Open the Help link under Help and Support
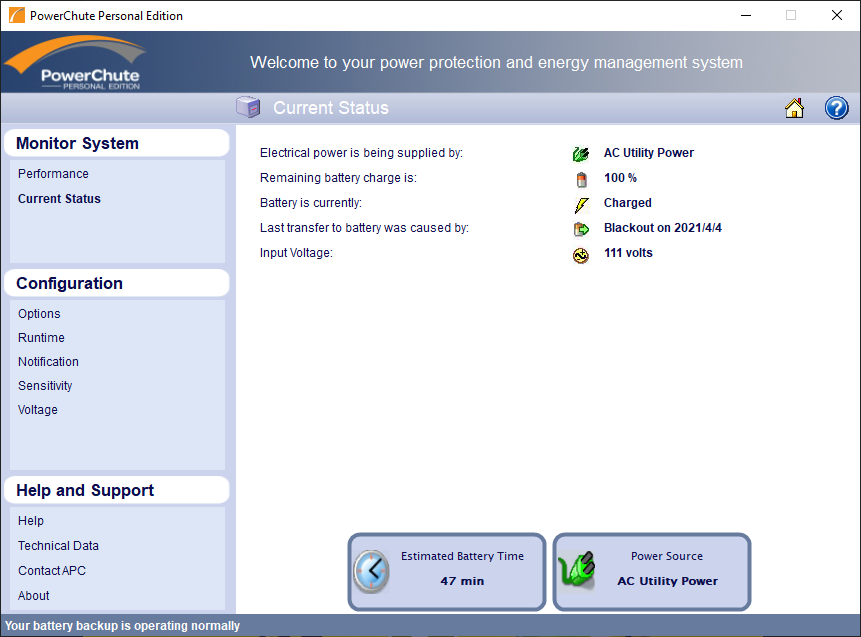Image resolution: width=861 pixels, height=637 pixels. pyautogui.click(x=31, y=521)
